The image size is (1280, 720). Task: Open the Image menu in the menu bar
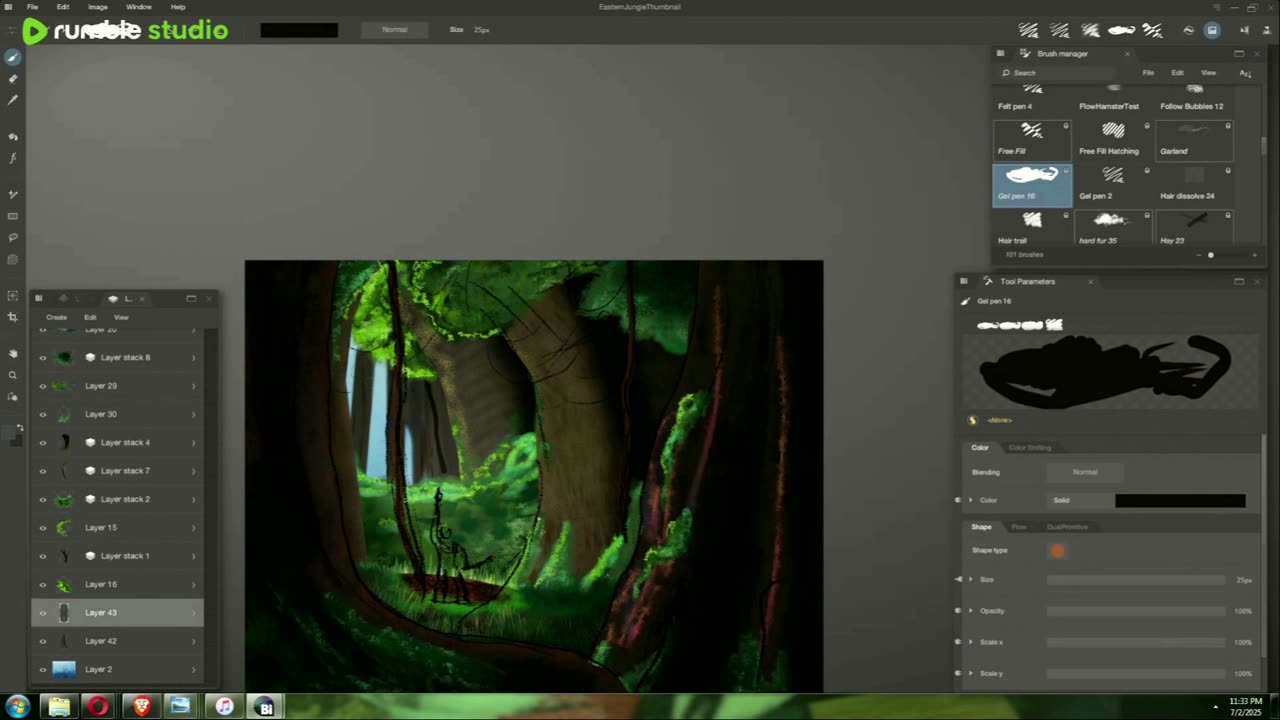(98, 7)
